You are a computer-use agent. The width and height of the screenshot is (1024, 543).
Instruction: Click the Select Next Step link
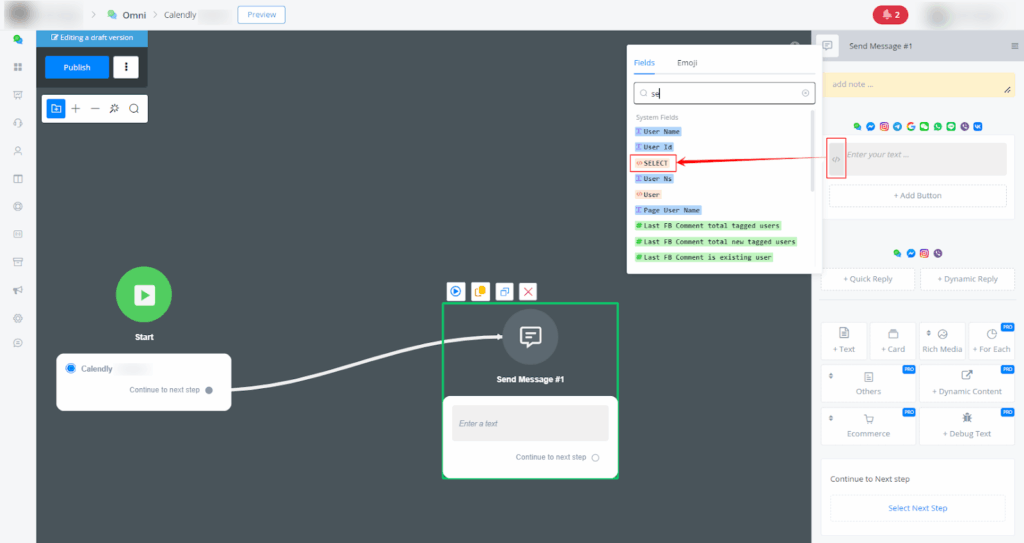click(x=917, y=508)
